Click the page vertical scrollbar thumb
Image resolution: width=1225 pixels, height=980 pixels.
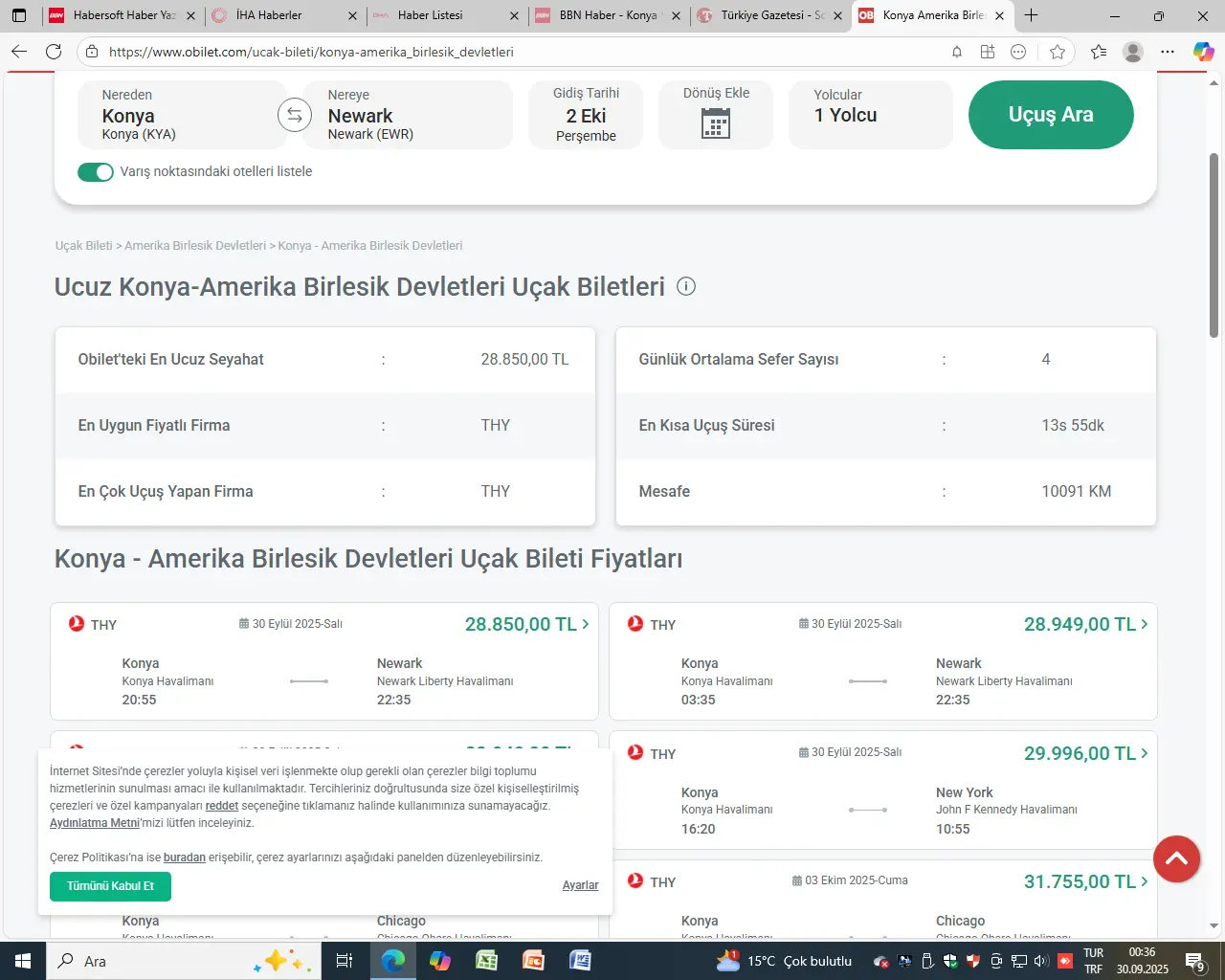1214,244
